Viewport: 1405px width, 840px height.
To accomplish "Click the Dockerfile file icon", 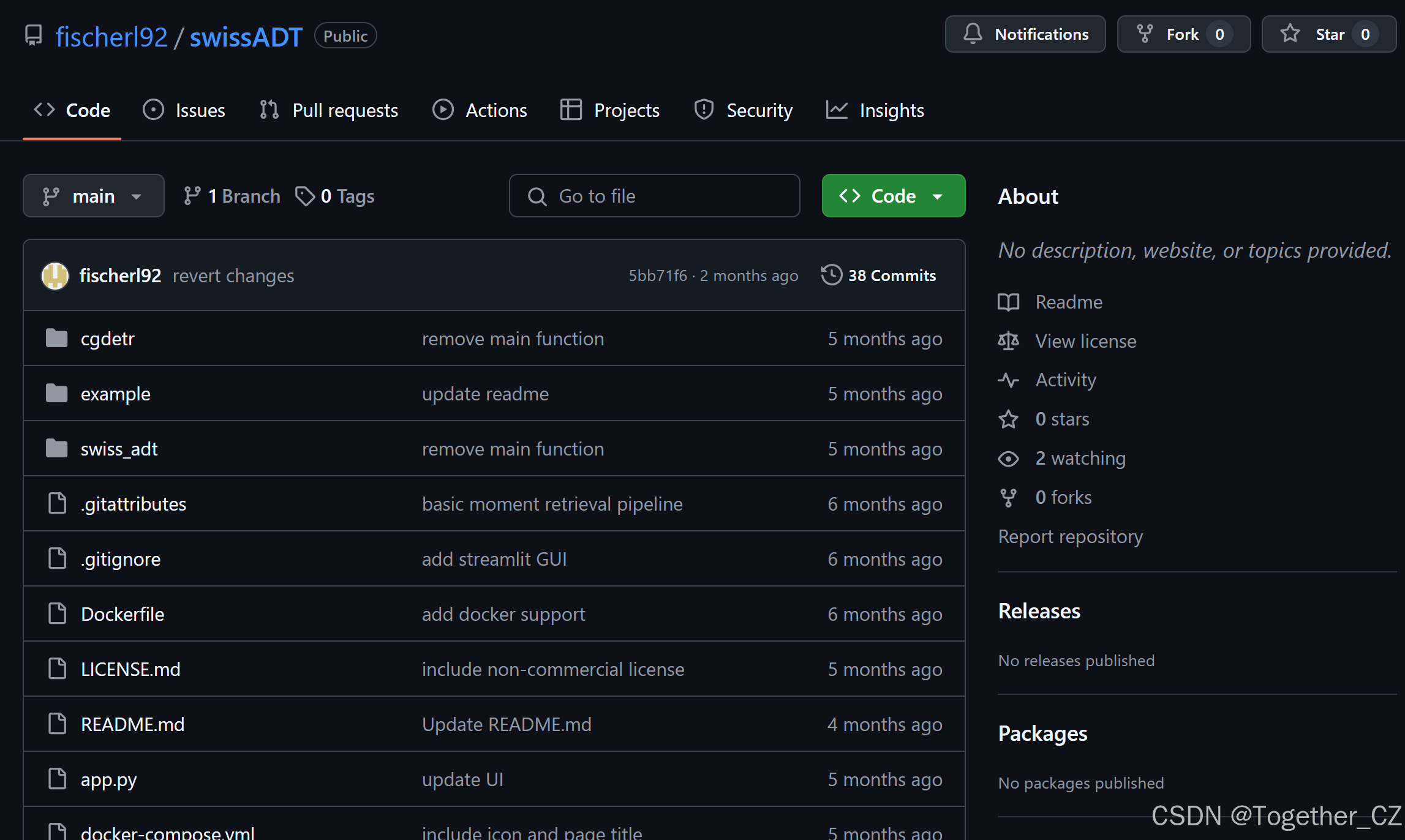I will [x=57, y=613].
